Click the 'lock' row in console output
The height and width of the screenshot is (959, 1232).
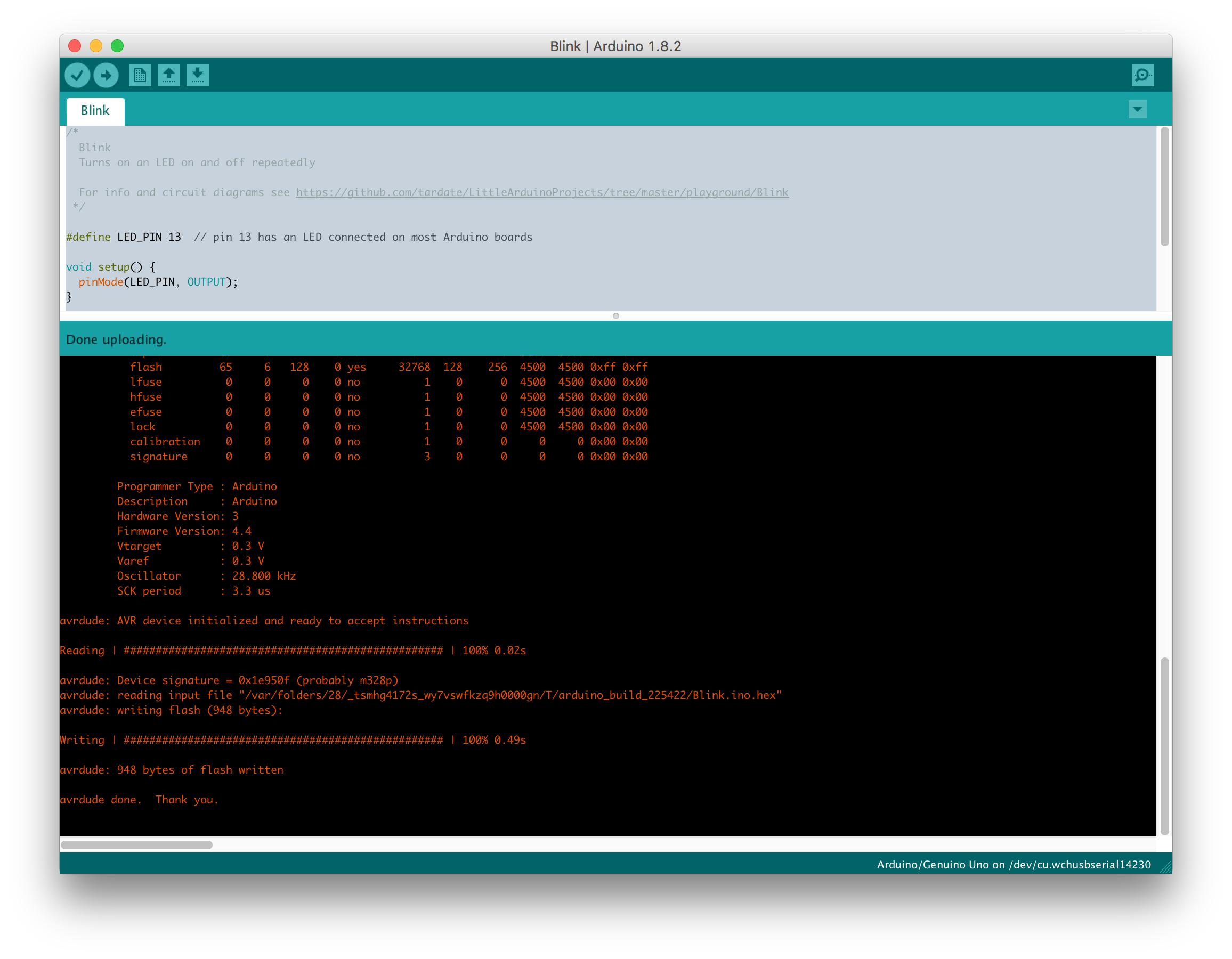coord(388,427)
